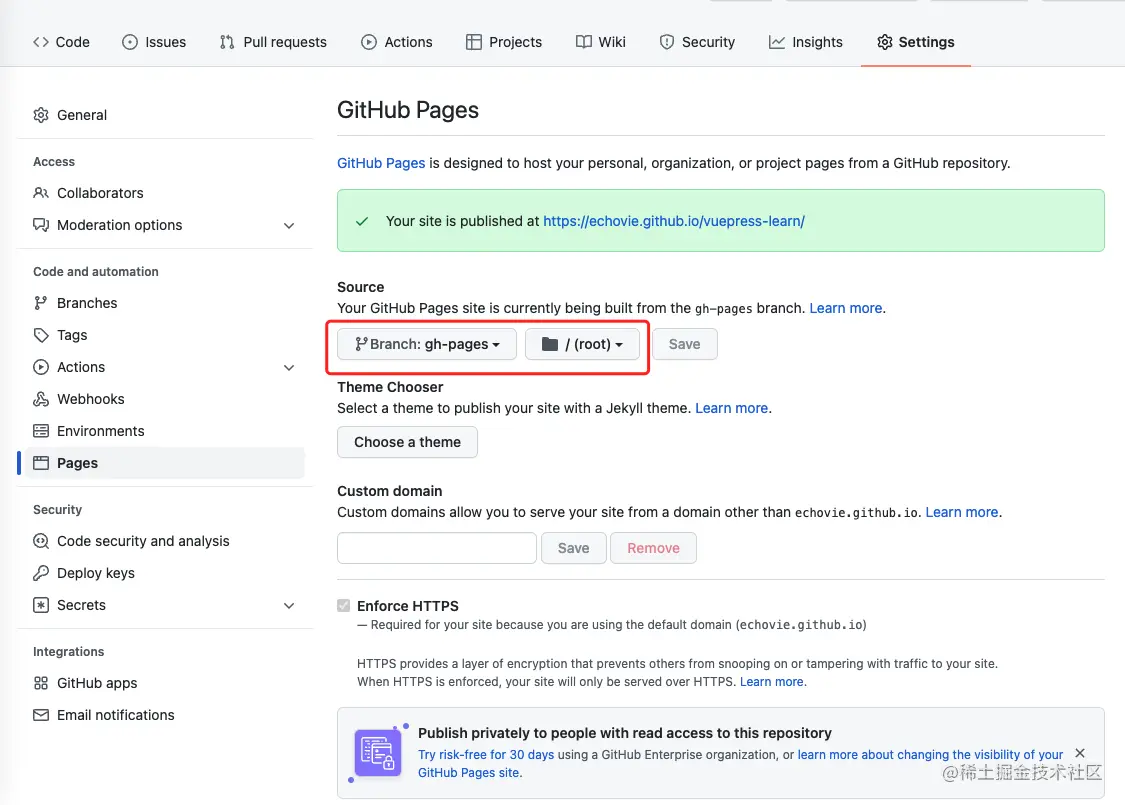Toggle the Enforce HTTPS checkbox
The height and width of the screenshot is (805, 1125).
[x=344, y=606]
